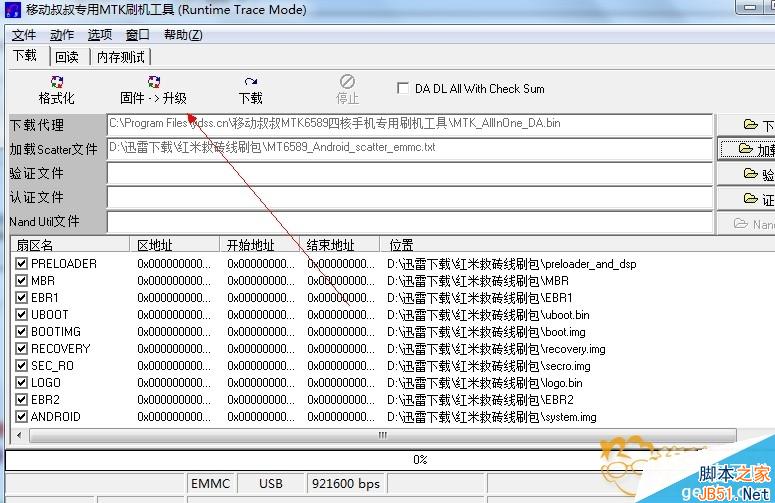775x503 pixels.
Task: Switch to the 回读 tab
Action: [67, 57]
